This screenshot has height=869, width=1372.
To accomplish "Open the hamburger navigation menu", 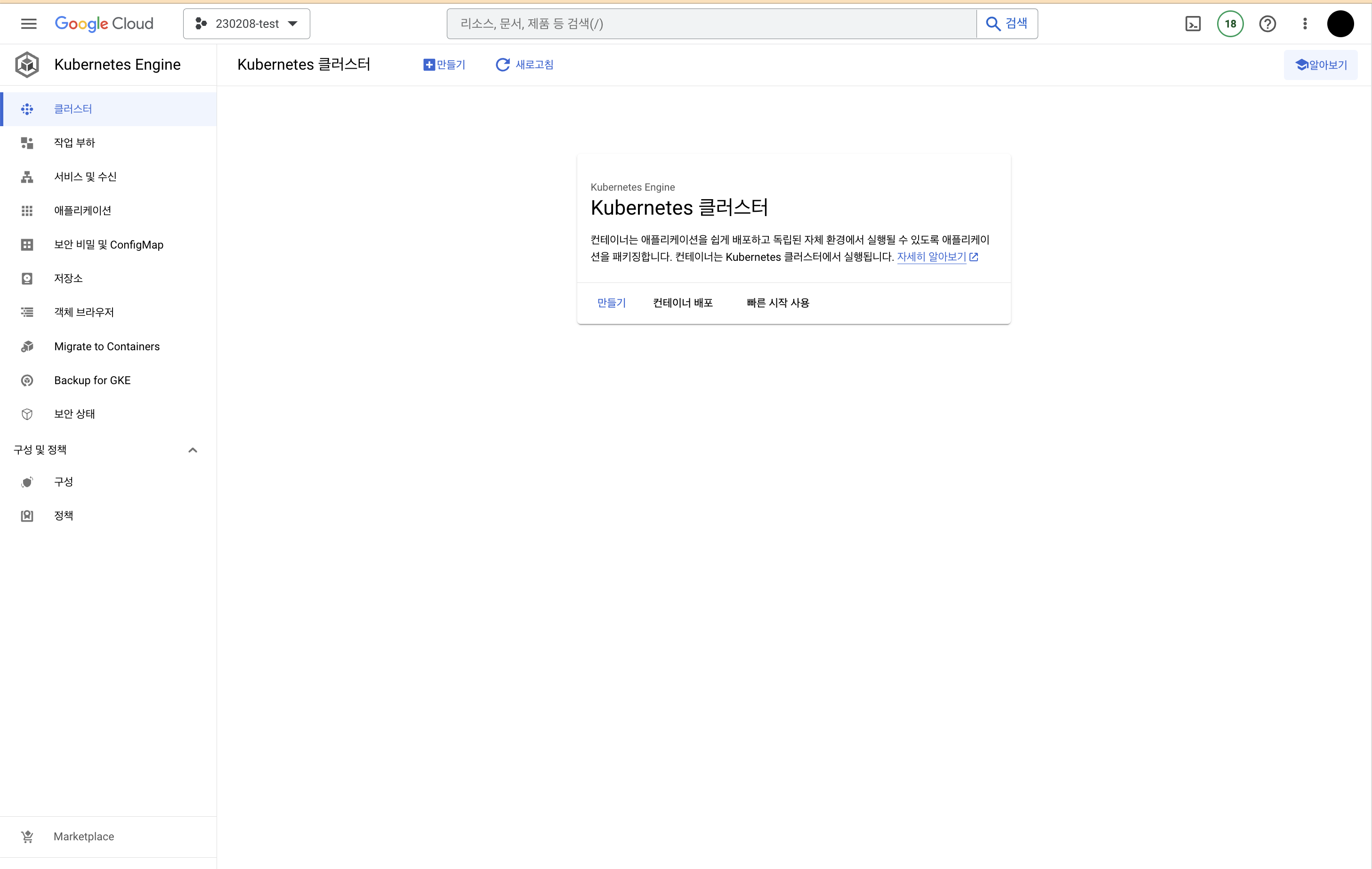I will pyautogui.click(x=29, y=24).
